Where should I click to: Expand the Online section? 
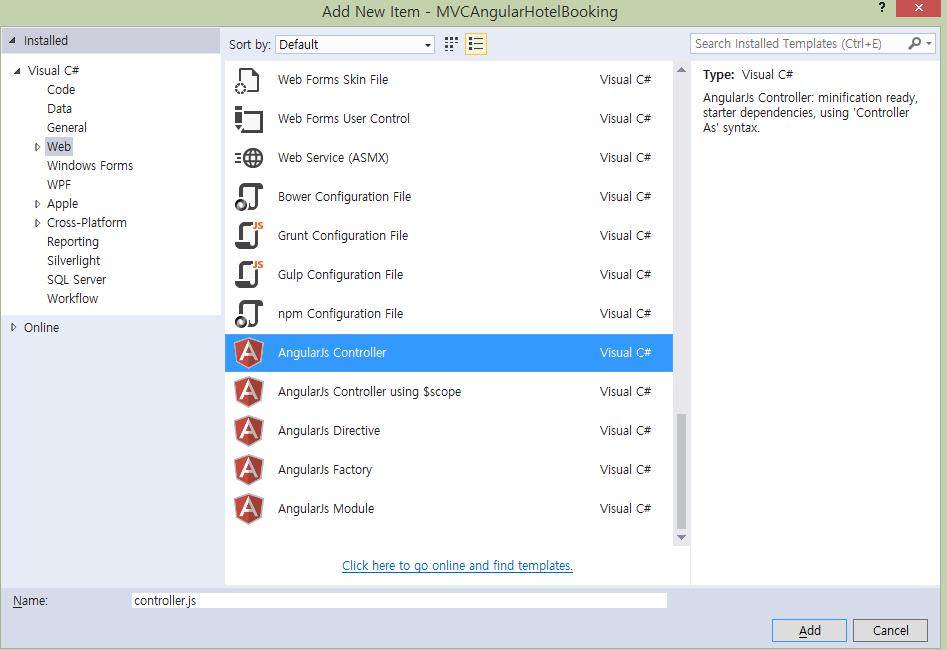pyautogui.click(x=13, y=327)
